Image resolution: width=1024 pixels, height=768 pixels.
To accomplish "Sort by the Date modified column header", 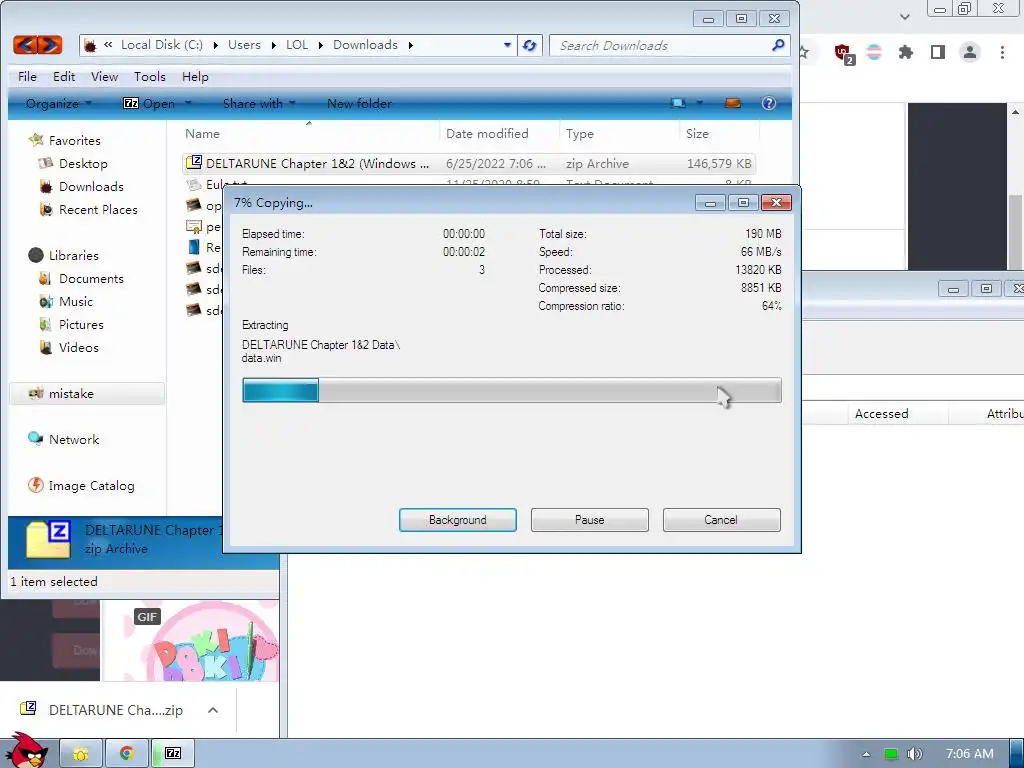I will 499,133.
